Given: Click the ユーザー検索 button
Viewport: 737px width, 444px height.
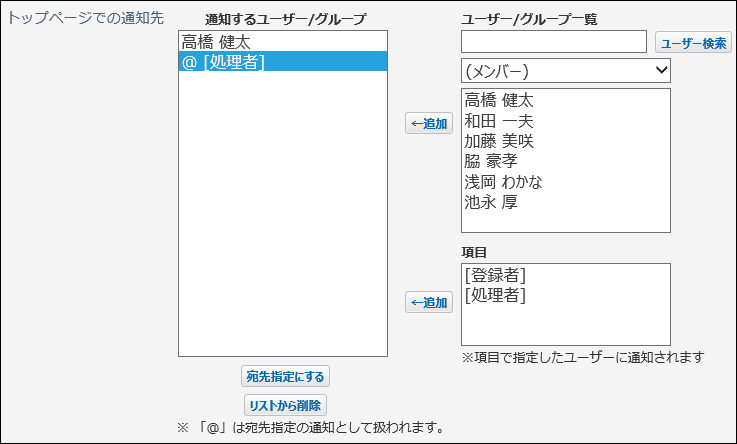Looking at the screenshot, I should pos(693,43).
